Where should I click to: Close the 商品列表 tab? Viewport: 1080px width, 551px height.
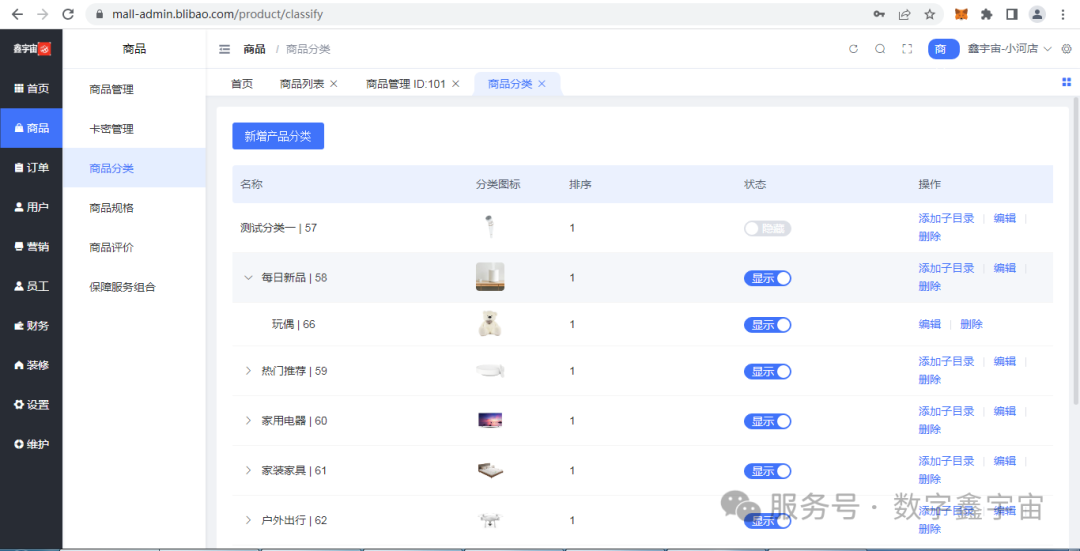pyautogui.click(x=334, y=84)
